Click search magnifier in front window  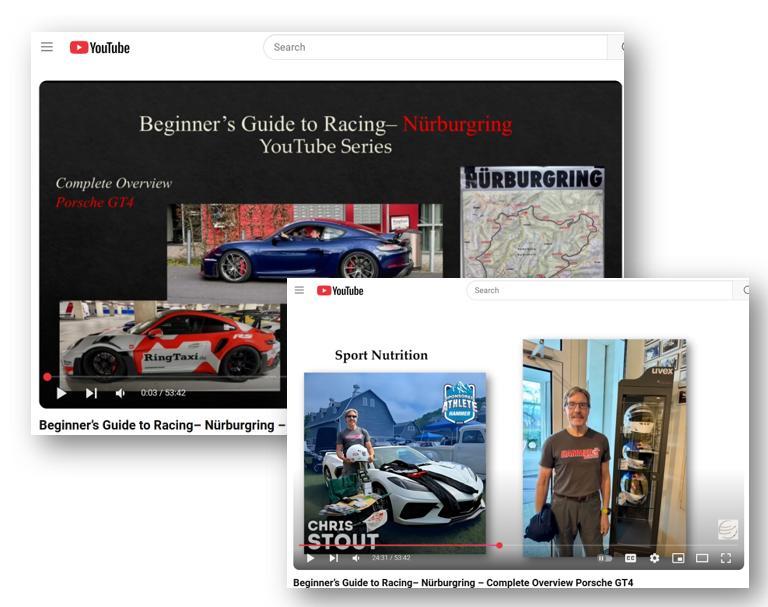tap(745, 290)
